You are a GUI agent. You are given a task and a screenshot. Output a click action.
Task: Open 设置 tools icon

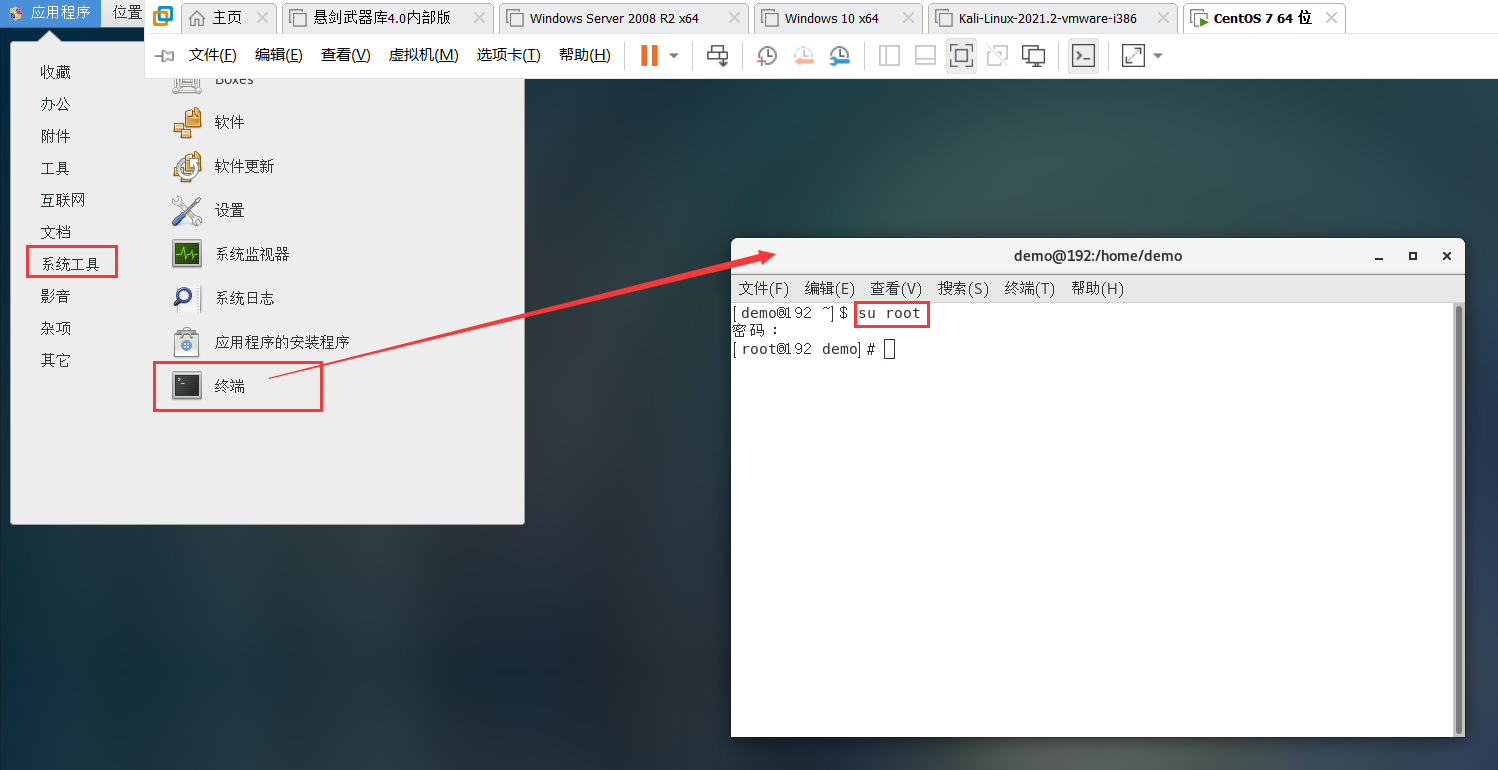(x=187, y=210)
